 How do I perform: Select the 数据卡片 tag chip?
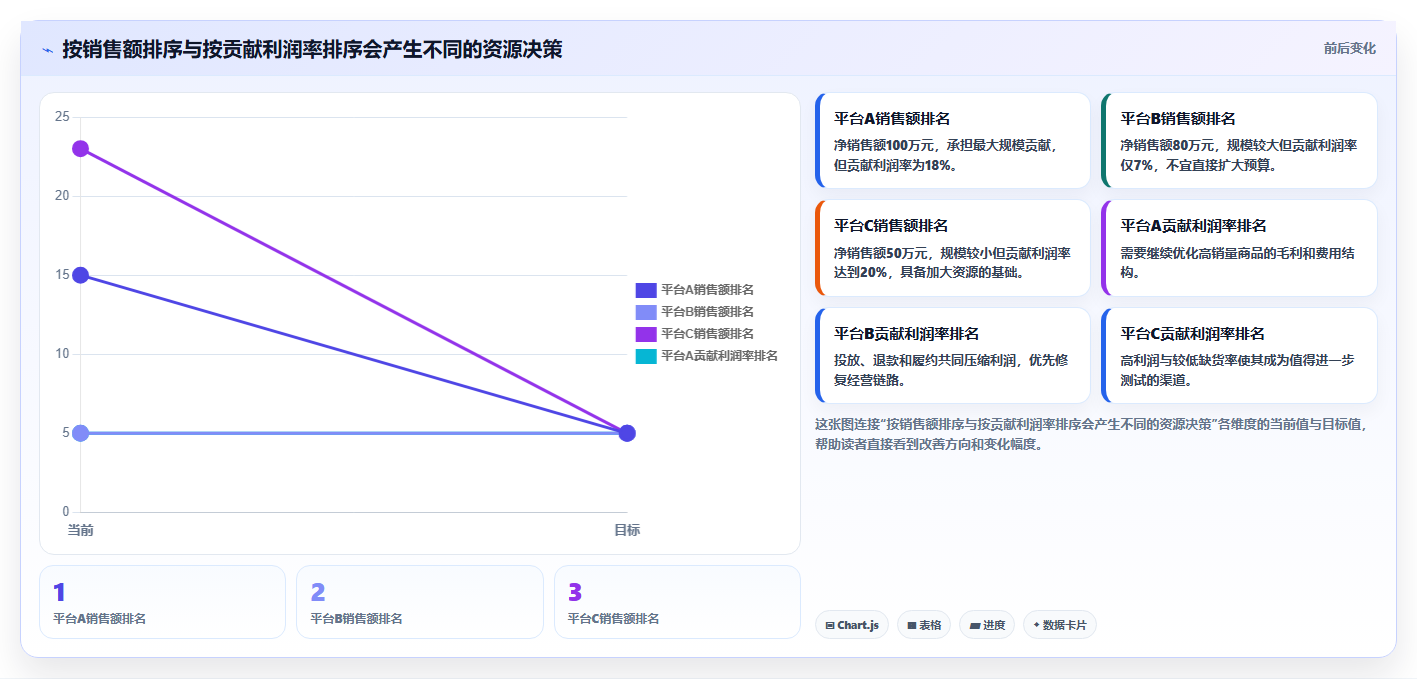1060,625
